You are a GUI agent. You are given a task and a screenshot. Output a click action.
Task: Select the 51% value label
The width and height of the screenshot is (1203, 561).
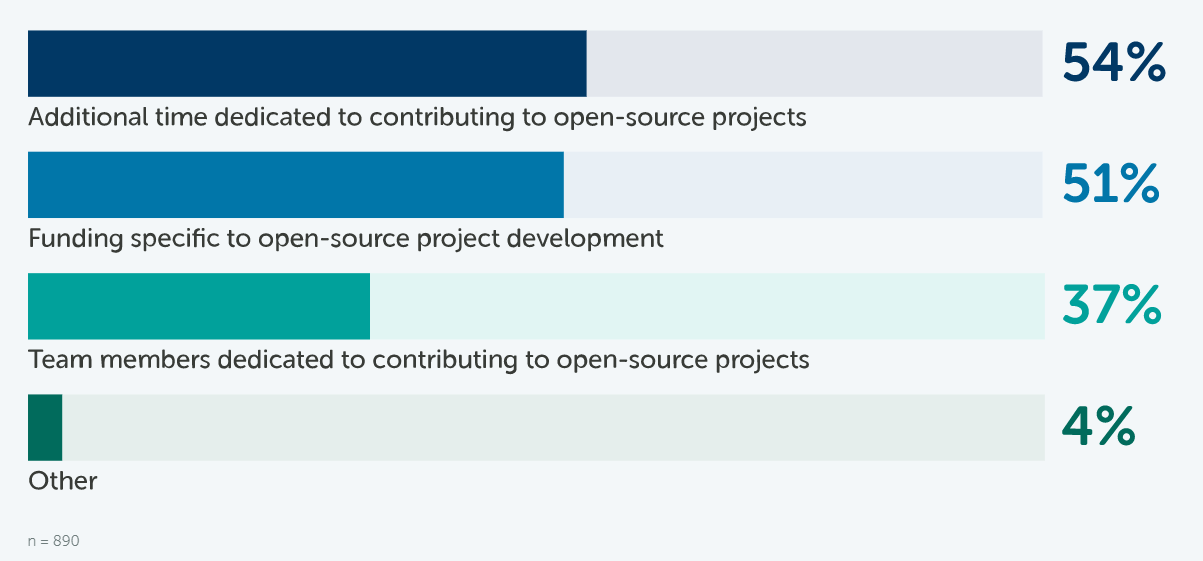click(1110, 185)
